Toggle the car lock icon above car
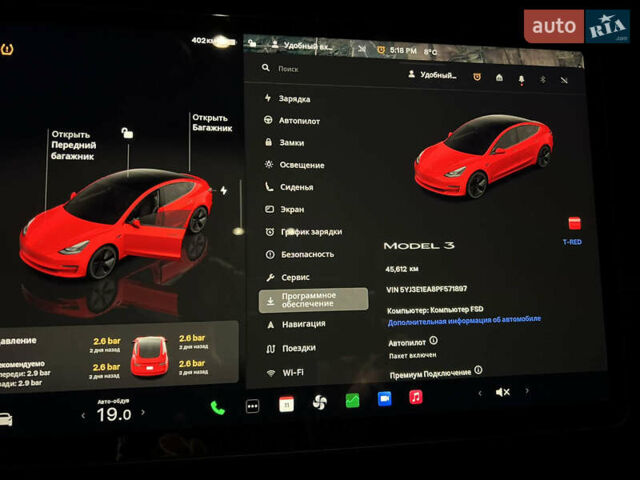This screenshot has width=640, height=480. coord(127,132)
